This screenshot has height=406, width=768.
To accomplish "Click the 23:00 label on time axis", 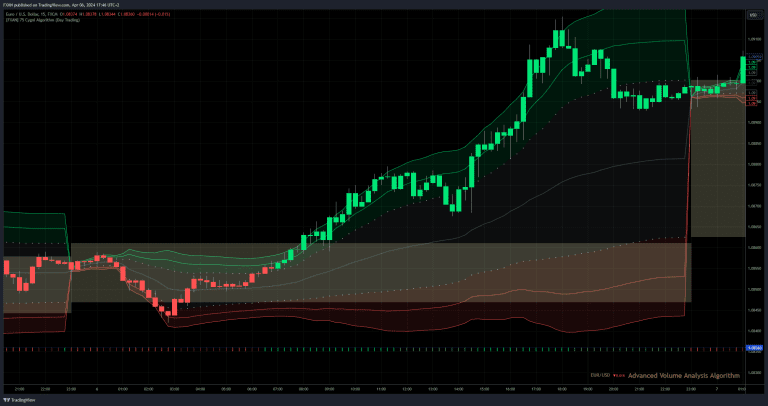I will point(71,389).
